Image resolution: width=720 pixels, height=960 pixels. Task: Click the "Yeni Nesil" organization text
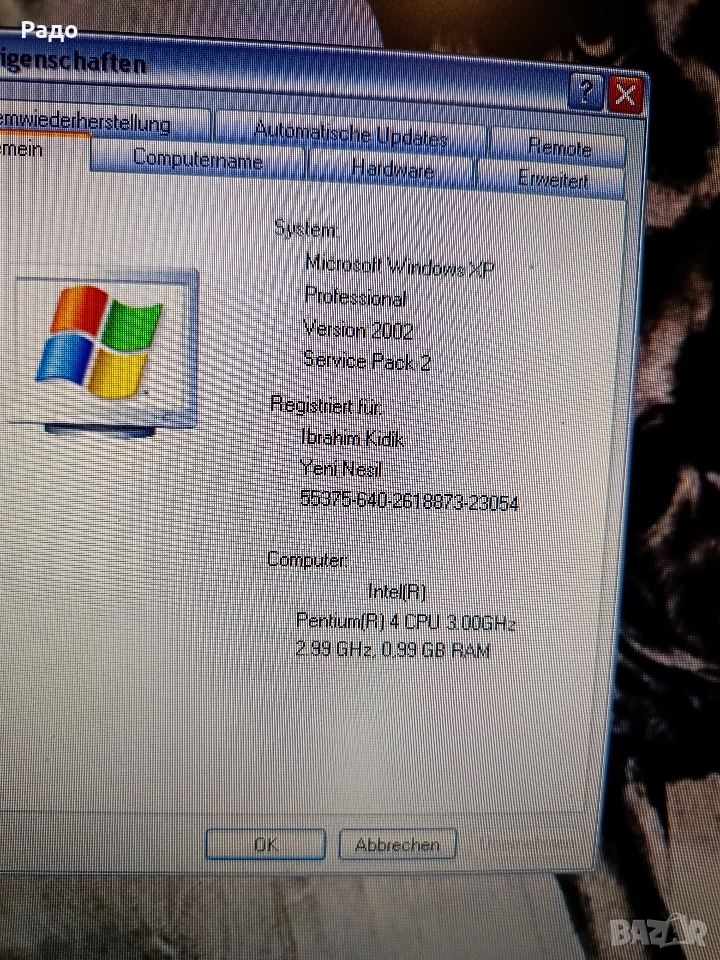tap(342, 469)
